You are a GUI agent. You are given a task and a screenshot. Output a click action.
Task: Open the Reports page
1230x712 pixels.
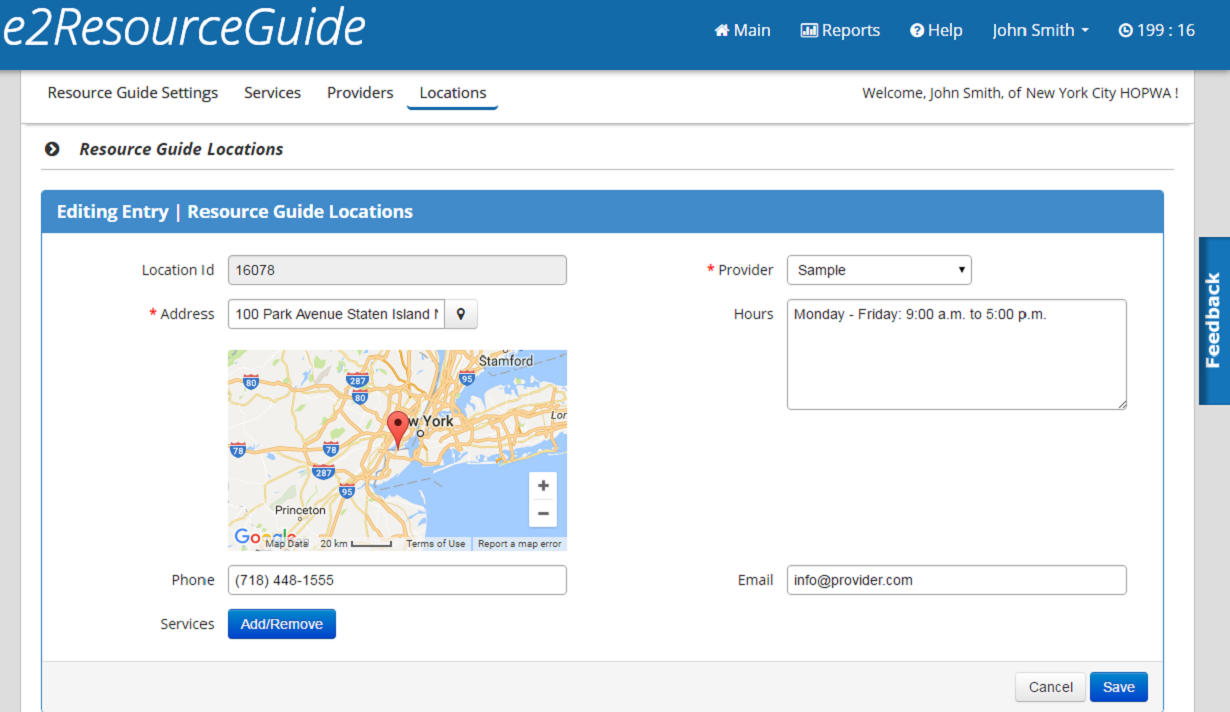840,30
